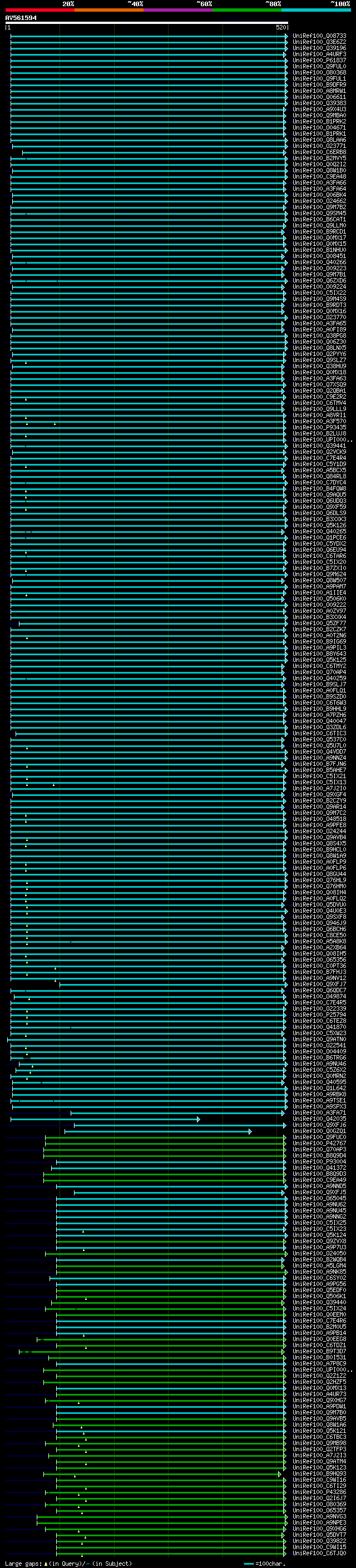Select the UniRef100_O80368 label

pos(319,72)
